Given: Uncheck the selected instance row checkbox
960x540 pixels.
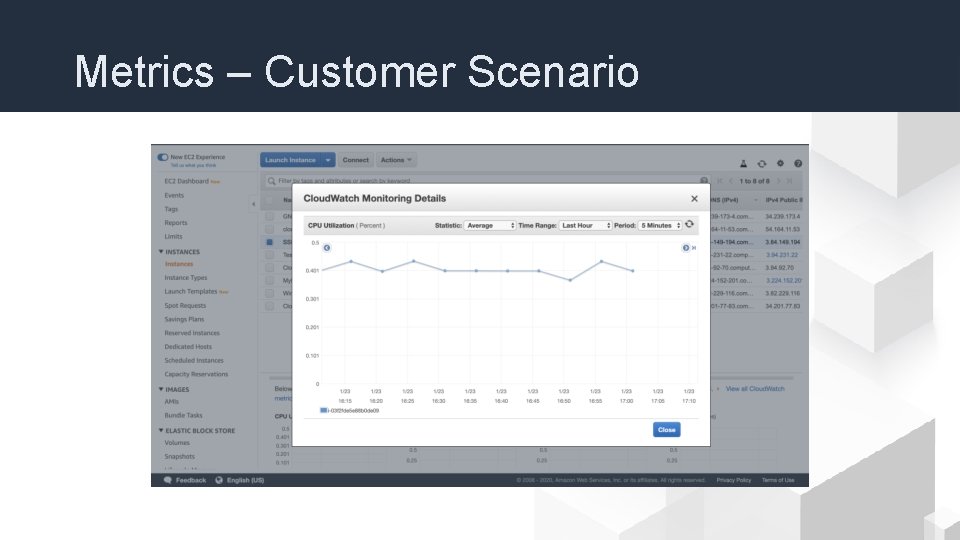Looking at the screenshot, I should click(x=269, y=242).
